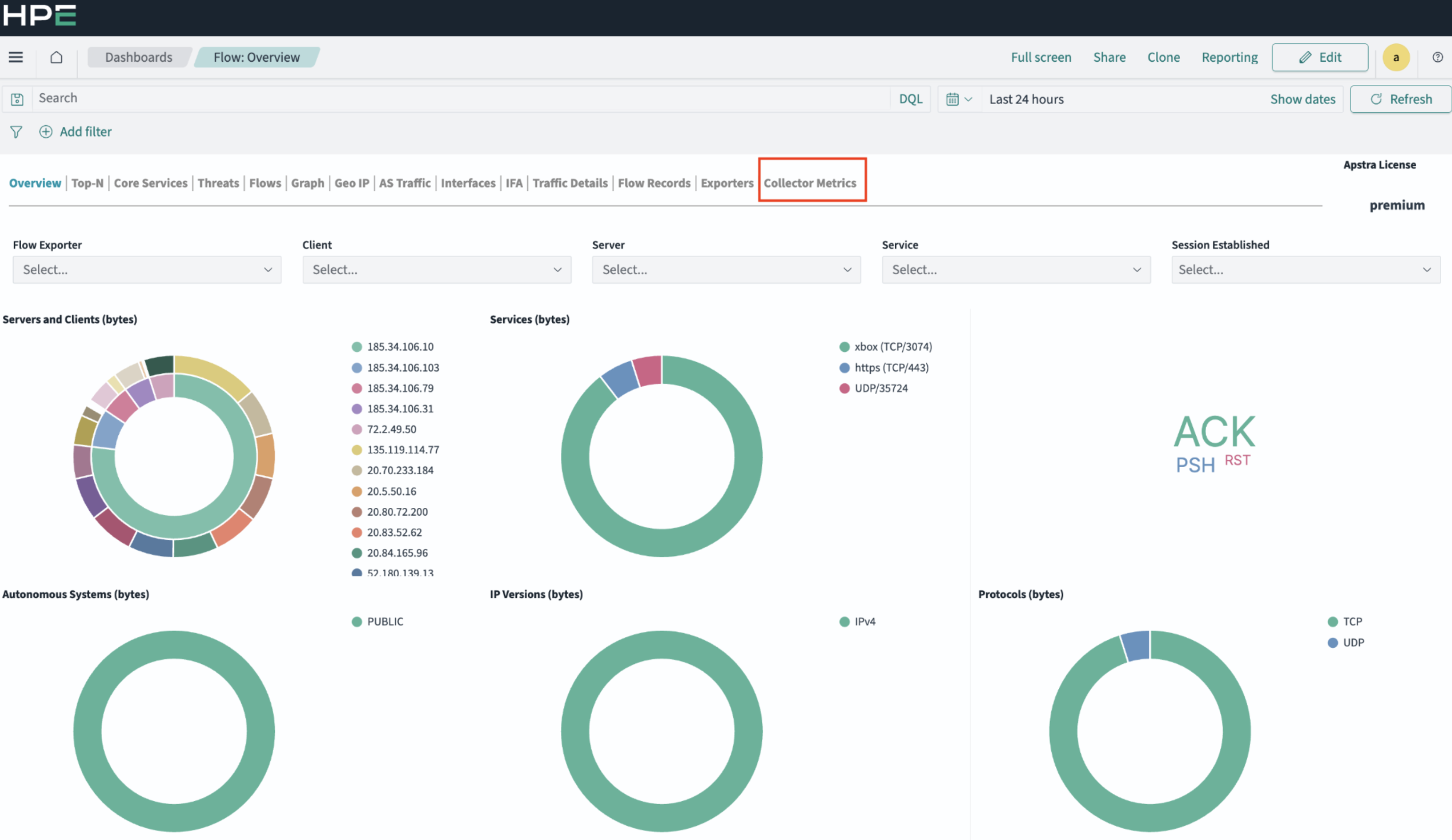Open the Flows tab
The height and width of the screenshot is (840, 1452).
265,183
